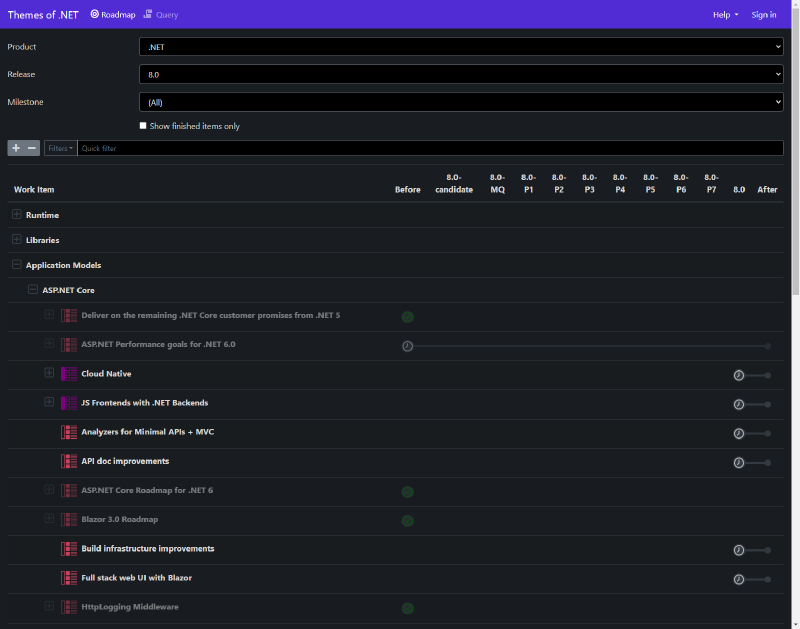This screenshot has height=629, width=800.
Task: Open the Release dropdown showing 8.0
Action: point(461,74)
